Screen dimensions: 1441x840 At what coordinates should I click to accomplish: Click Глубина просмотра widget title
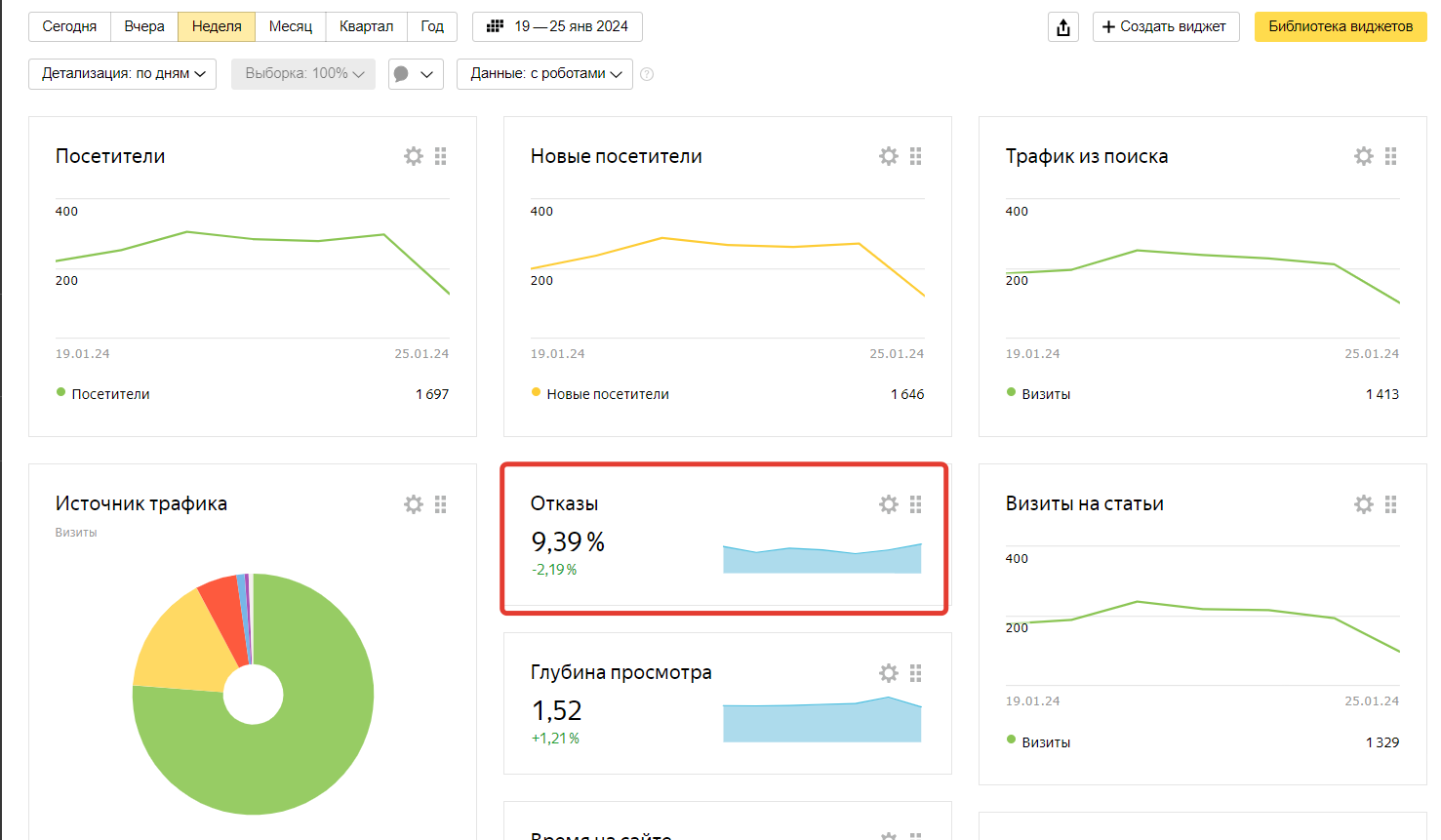coord(621,672)
